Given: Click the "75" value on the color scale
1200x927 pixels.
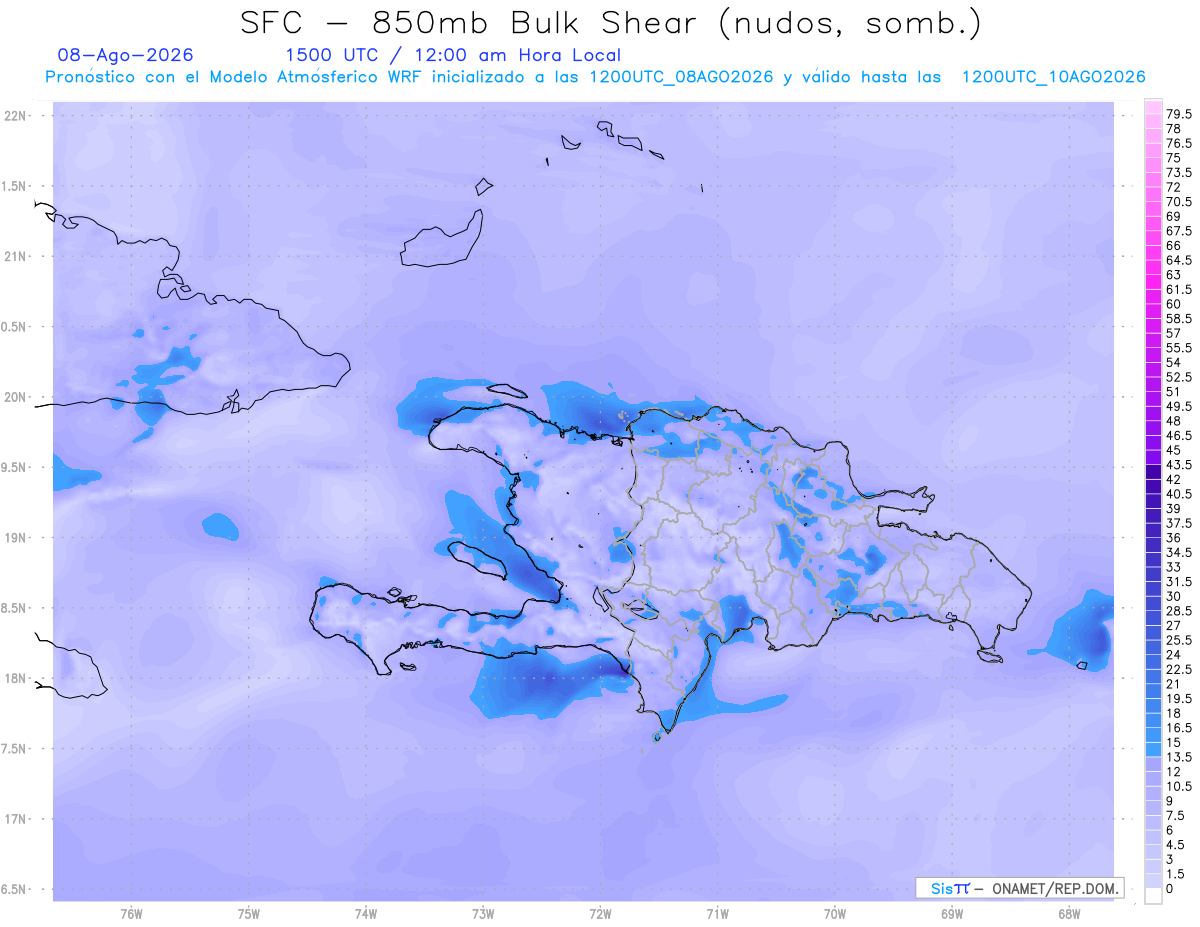Looking at the screenshot, I should point(1174,158).
